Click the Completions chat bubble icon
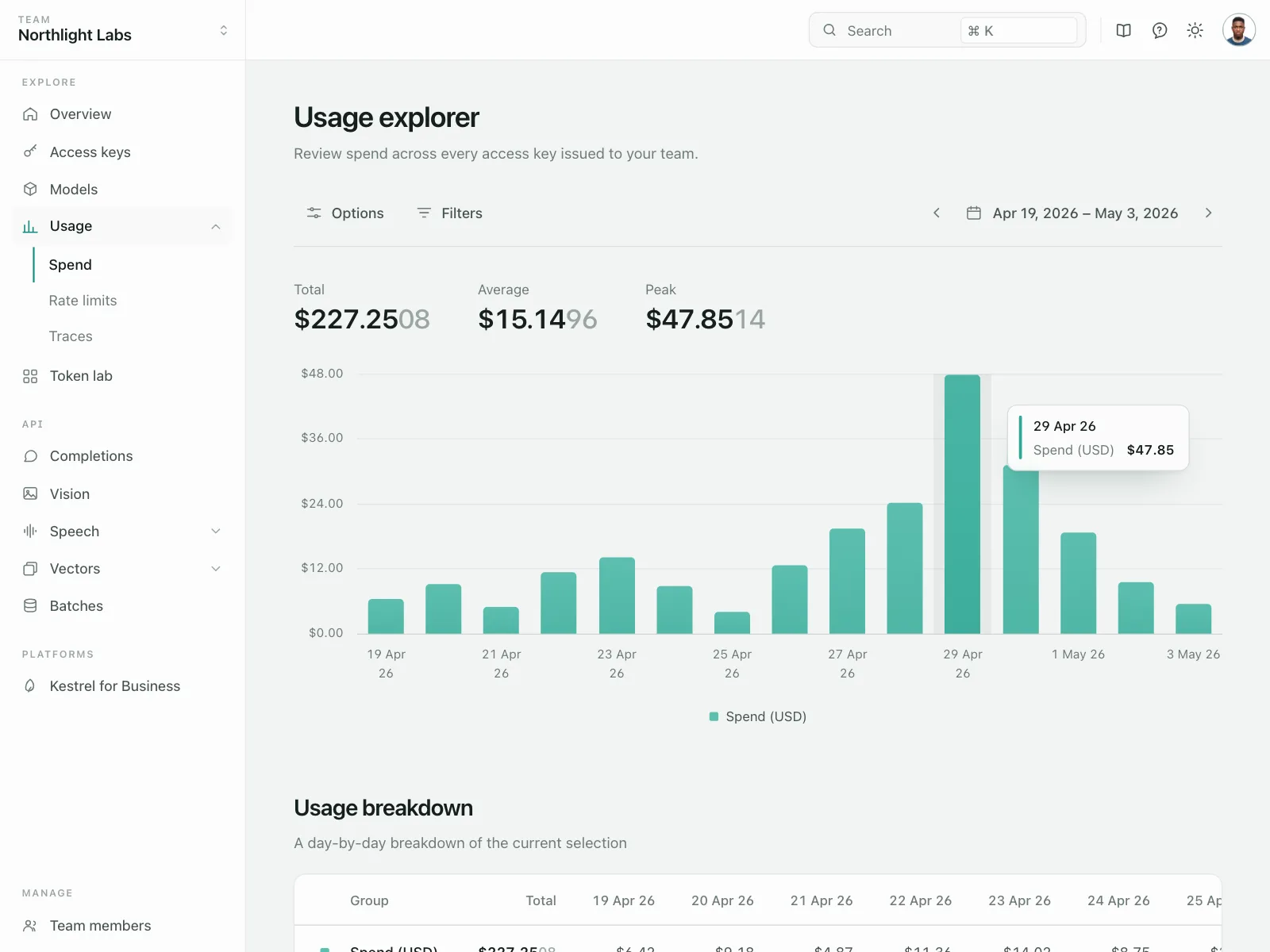This screenshot has width=1270, height=952. [x=30, y=456]
